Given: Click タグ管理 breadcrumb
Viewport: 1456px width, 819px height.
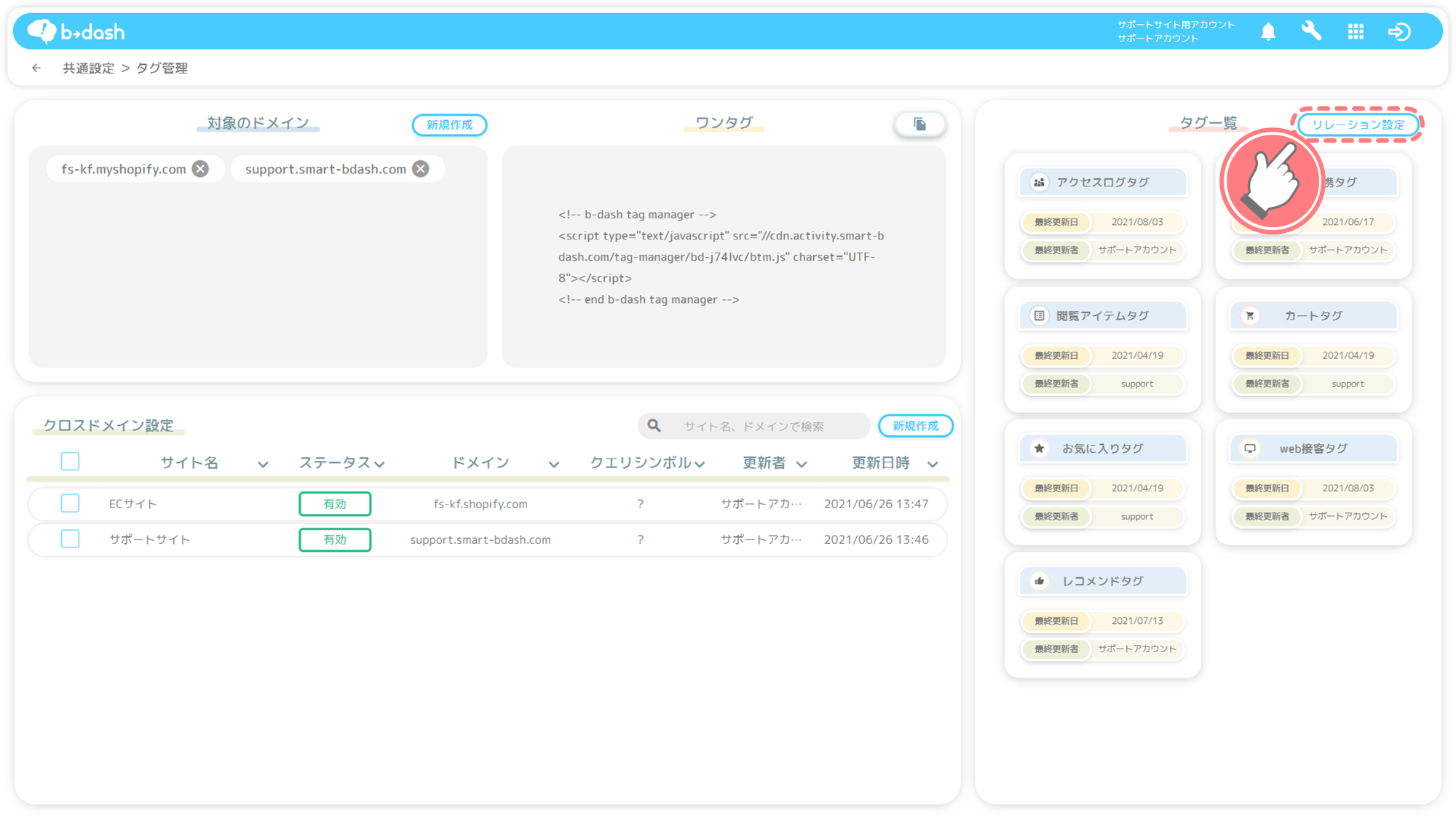Looking at the screenshot, I should point(162,68).
